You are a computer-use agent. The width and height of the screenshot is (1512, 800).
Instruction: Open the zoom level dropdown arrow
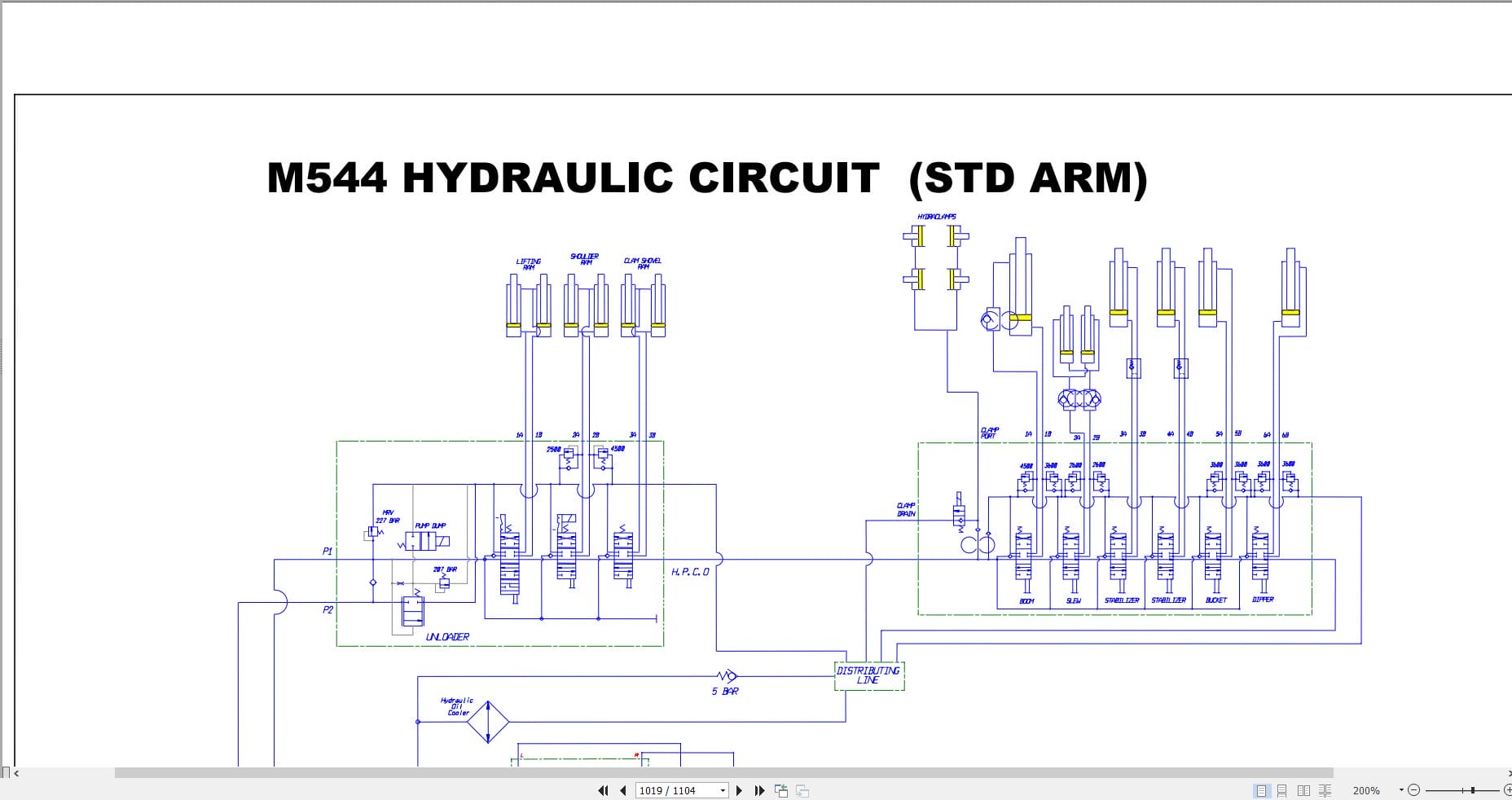tap(1401, 789)
